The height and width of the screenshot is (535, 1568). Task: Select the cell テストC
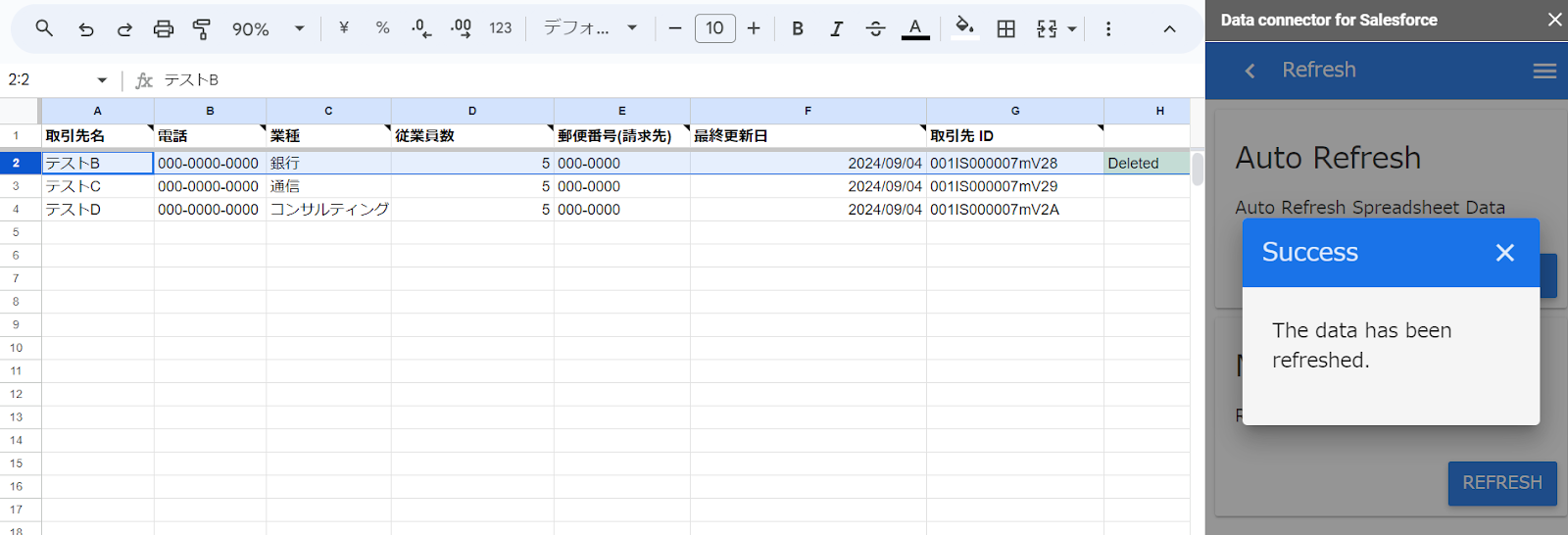coord(97,186)
